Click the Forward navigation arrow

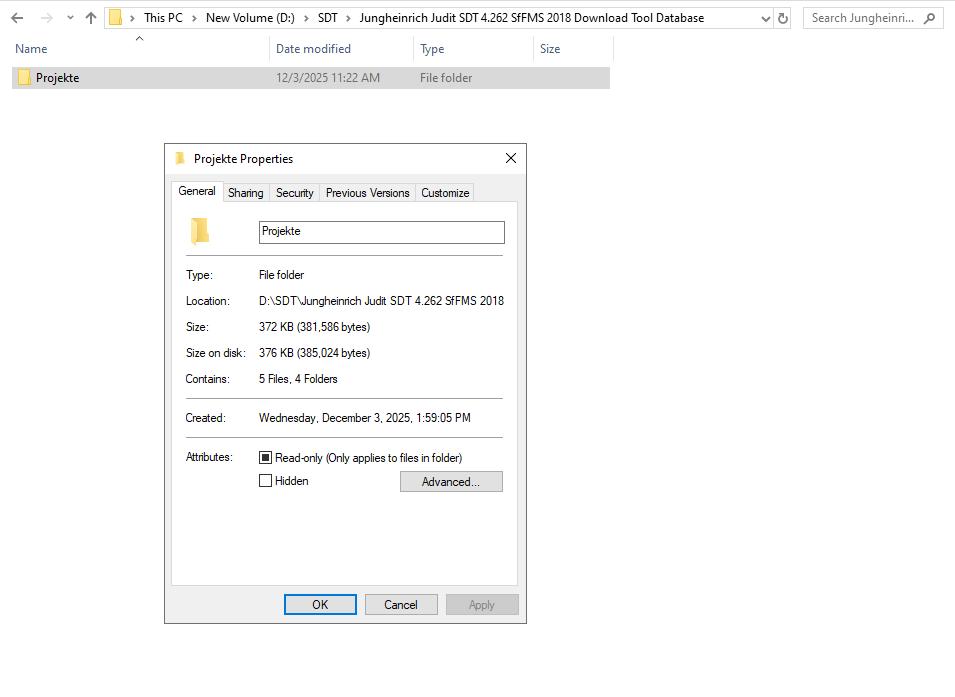pos(46,18)
